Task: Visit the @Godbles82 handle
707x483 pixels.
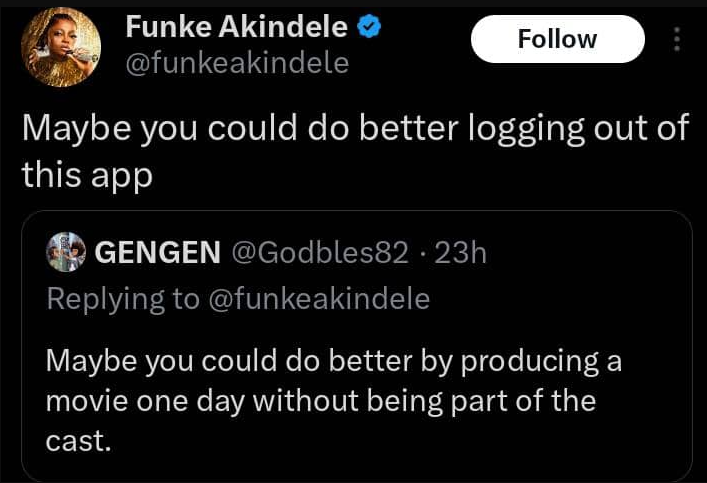Action: [320, 253]
